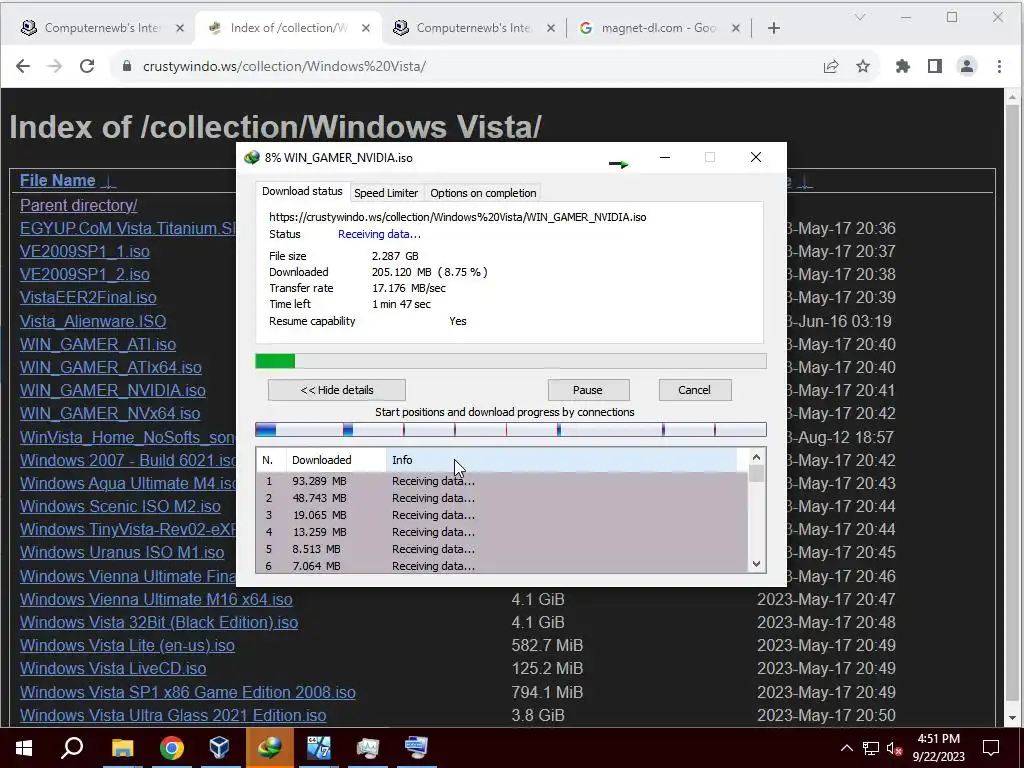Click the N. column header
The width and height of the screenshot is (1024, 768).
click(270, 460)
